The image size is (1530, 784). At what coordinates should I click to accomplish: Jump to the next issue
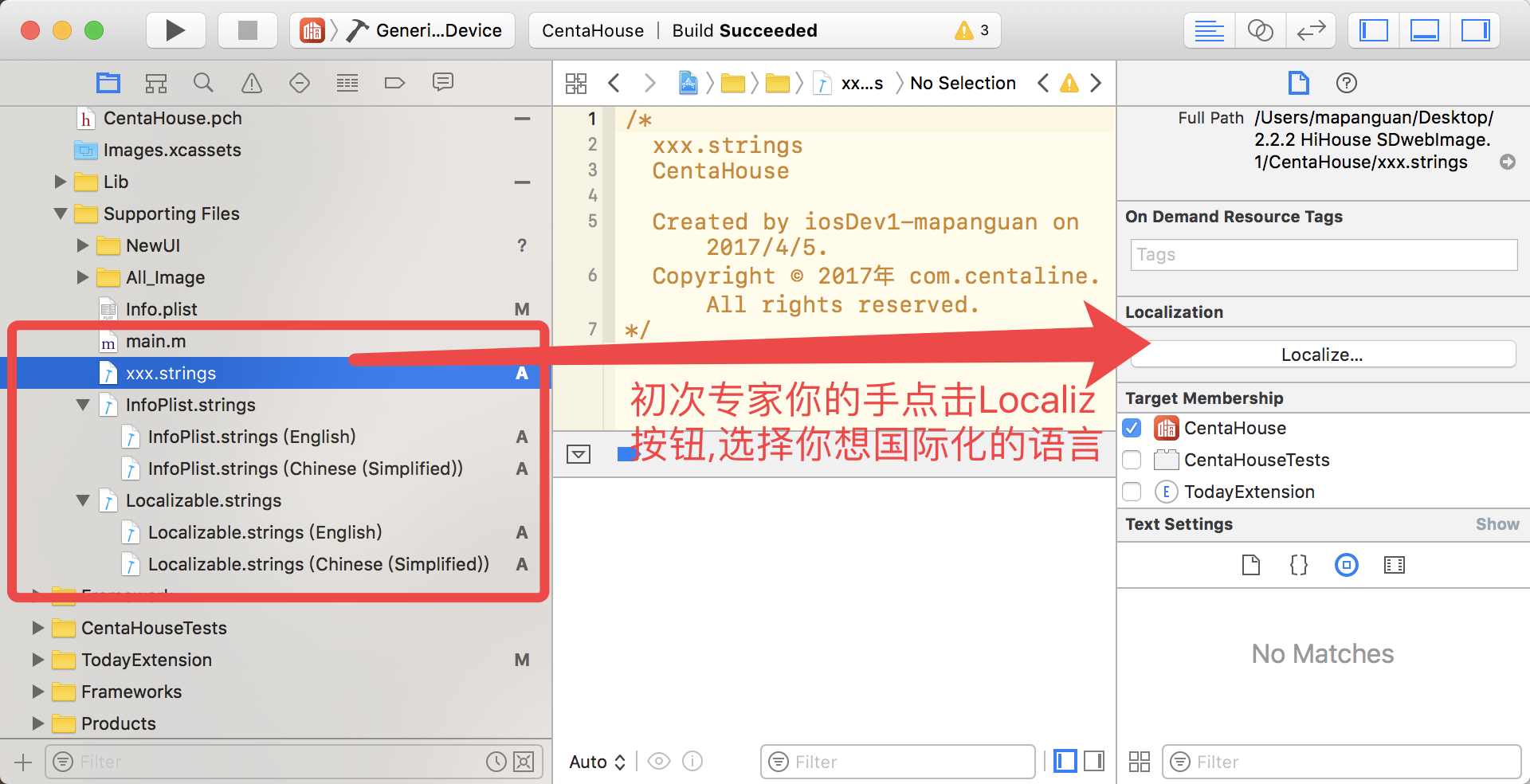tap(1096, 83)
